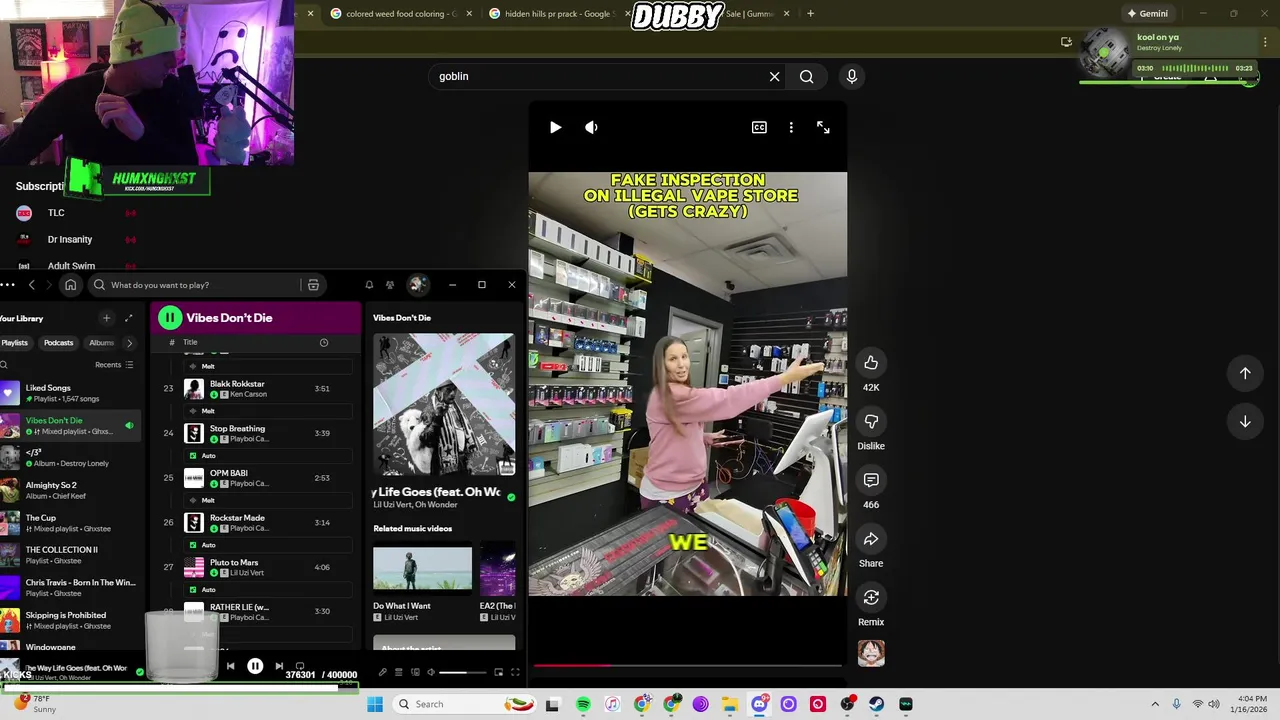The image size is (1280, 720).
Task: Click the YouTube search magnifier button
Action: (806, 76)
